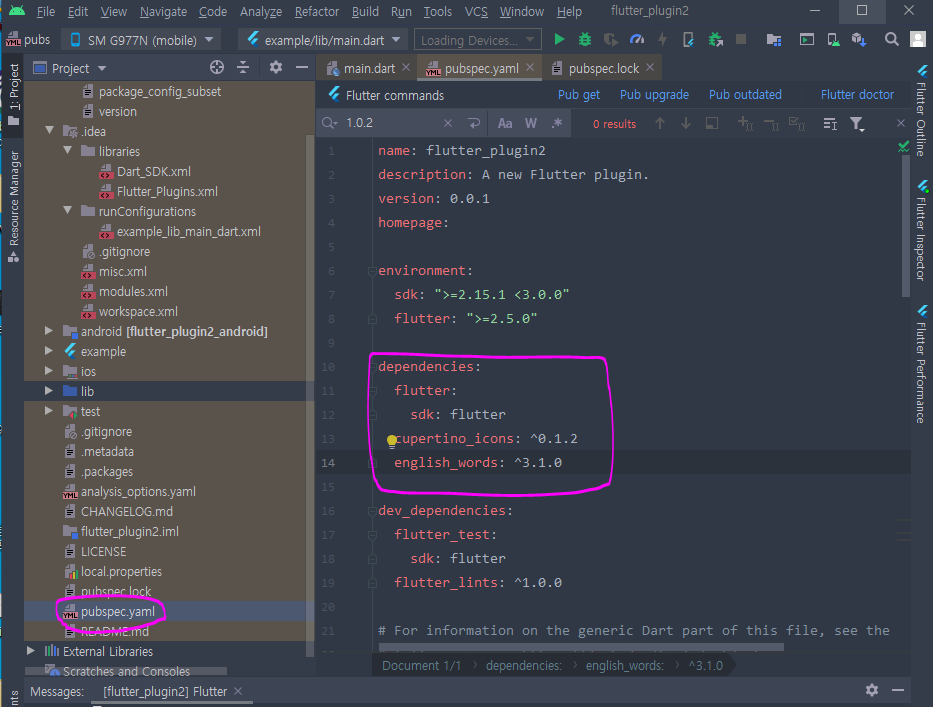Toggle Match Case (Aa) in search bar
933x707 pixels.
pos(505,123)
